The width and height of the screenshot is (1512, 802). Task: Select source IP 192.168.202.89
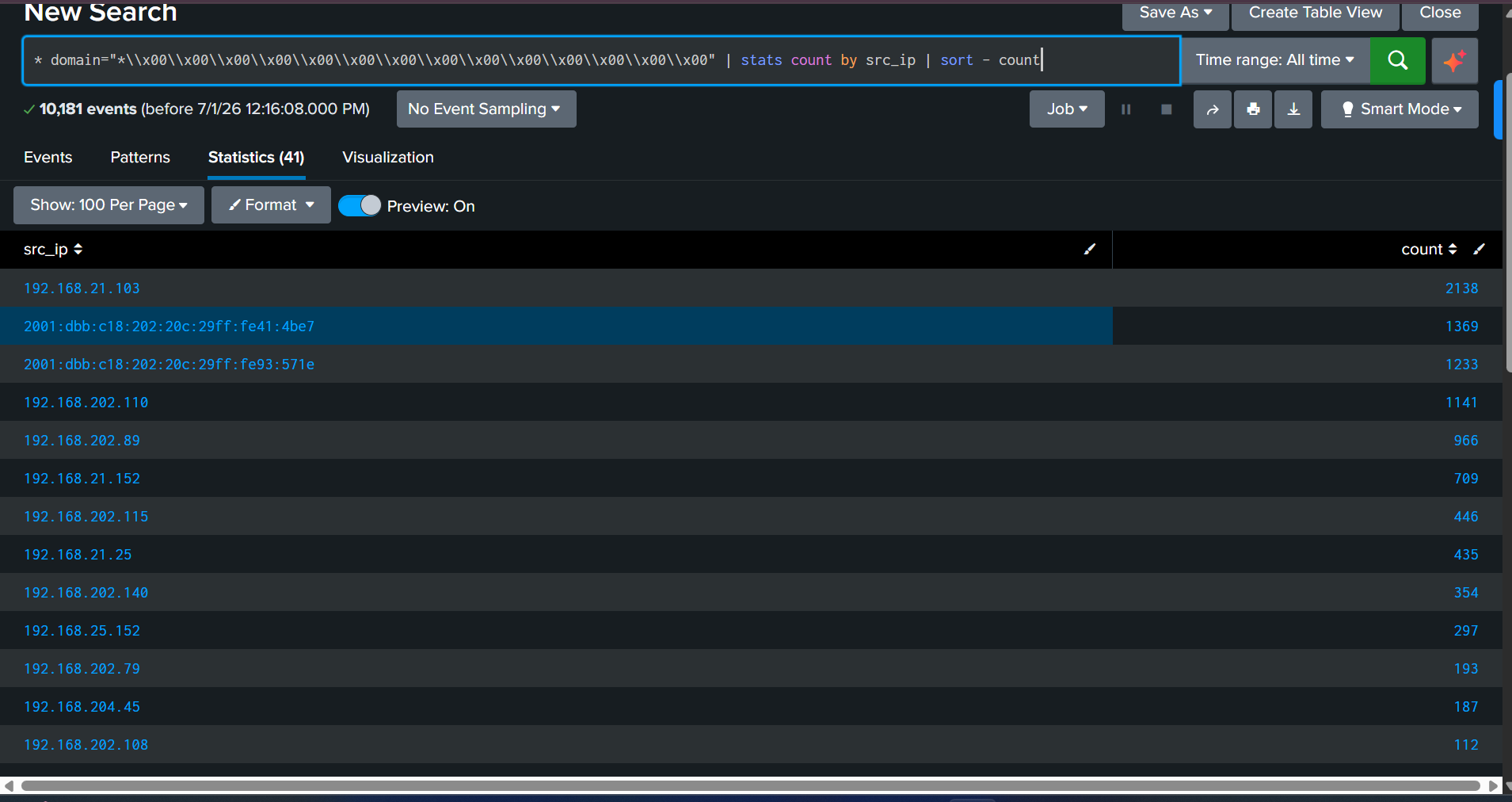click(x=82, y=441)
